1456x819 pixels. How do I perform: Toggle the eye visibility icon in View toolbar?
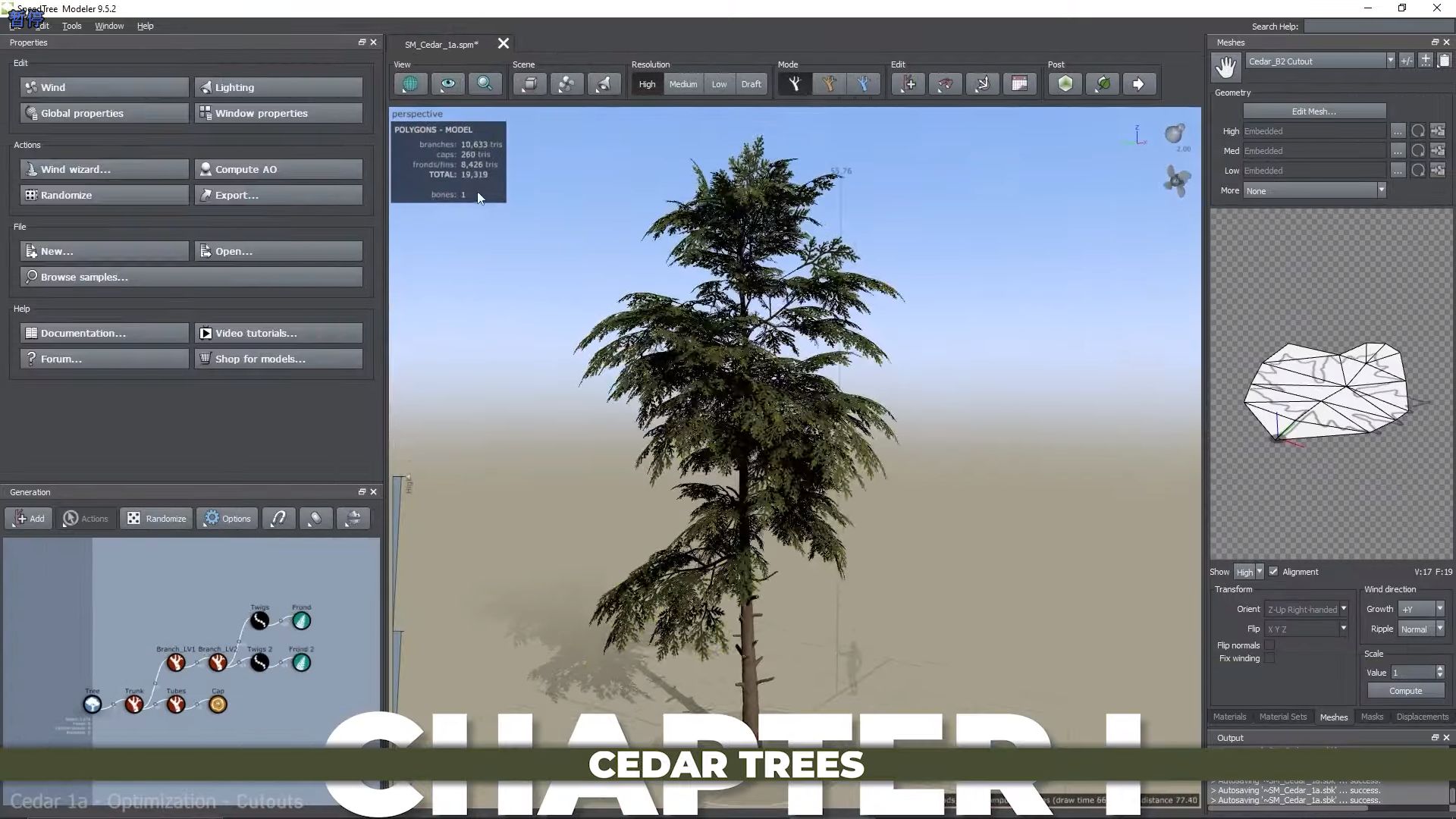pos(447,84)
